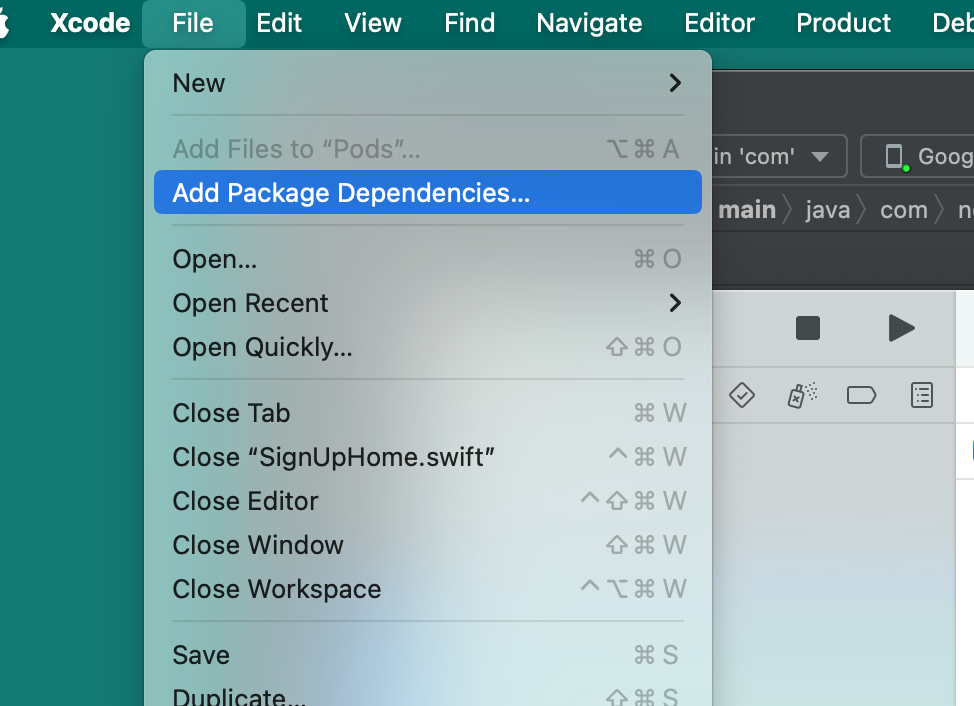Choose Add Package Dependencies…

pyautogui.click(x=427, y=192)
